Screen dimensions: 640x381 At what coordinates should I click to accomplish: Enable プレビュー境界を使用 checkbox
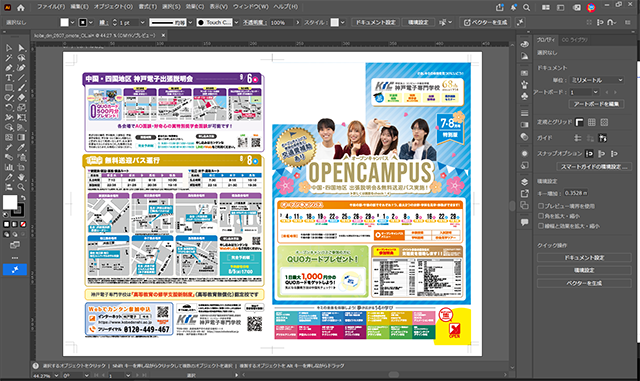point(541,206)
